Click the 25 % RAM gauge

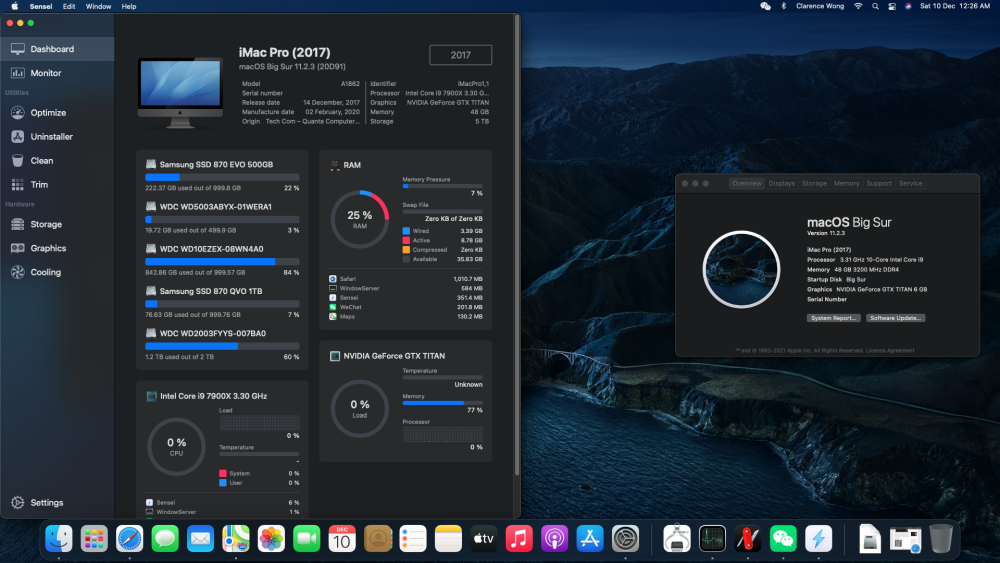360,219
